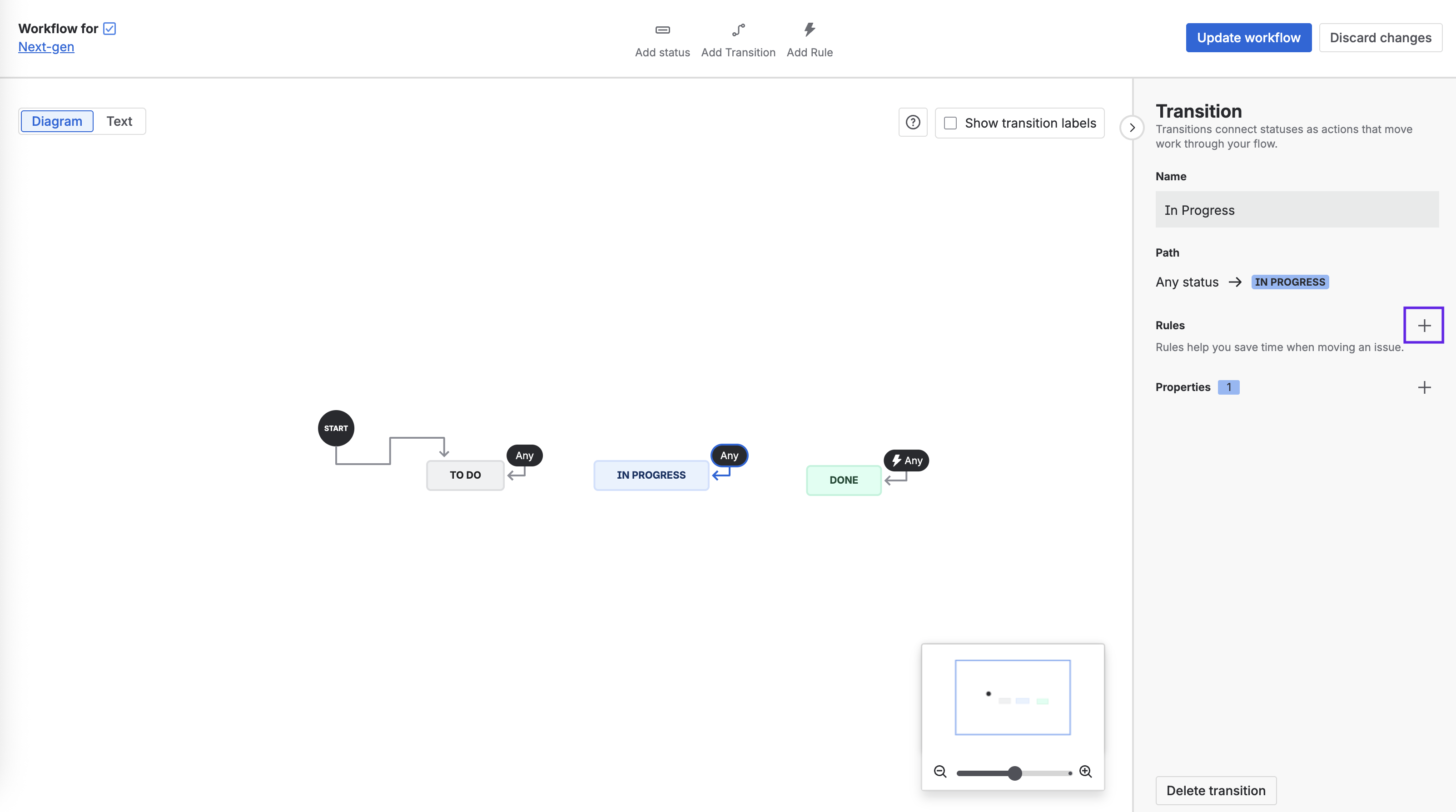Switch to the Text view tab
The image size is (1456, 812).
119,122
